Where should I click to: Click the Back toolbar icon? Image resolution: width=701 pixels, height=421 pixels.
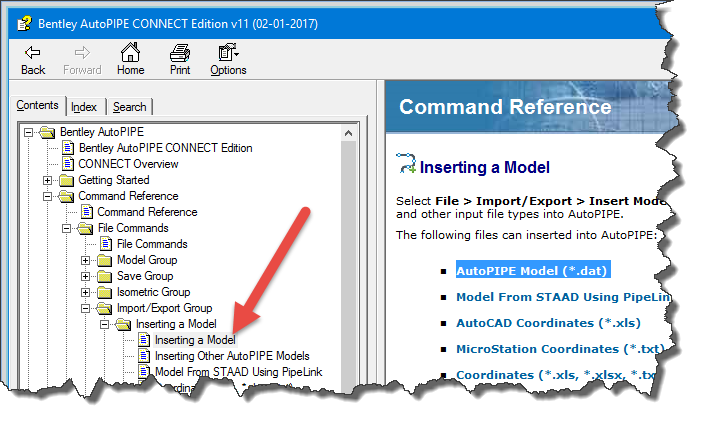(x=33, y=53)
